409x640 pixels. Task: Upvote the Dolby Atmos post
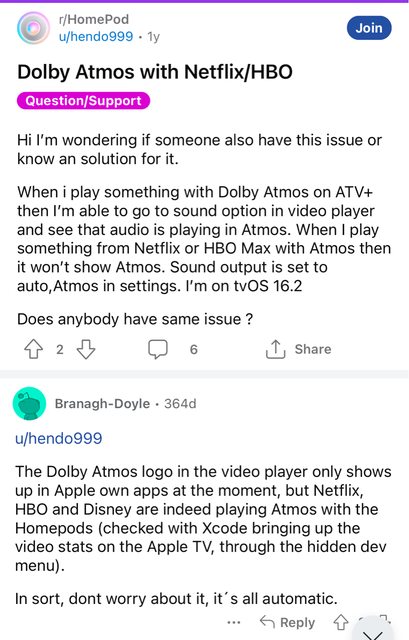pyautogui.click(x=33, y=349)
